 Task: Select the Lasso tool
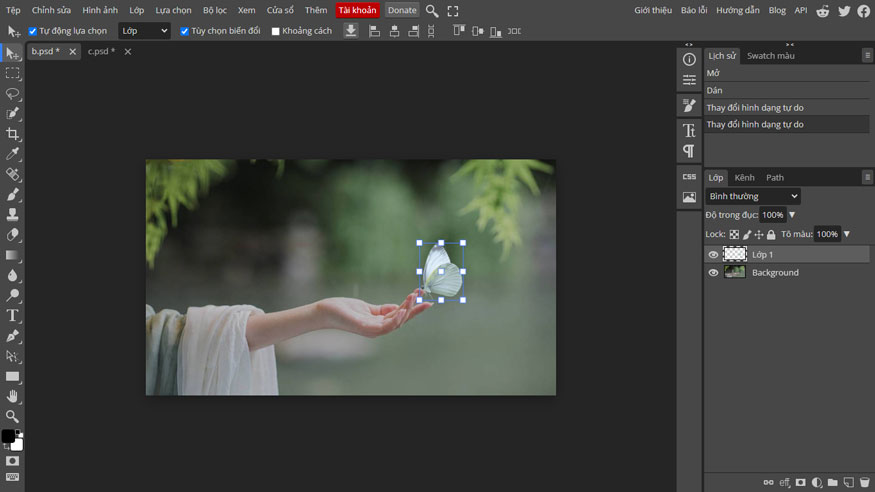pyautogui.click(x=13, y=93)
